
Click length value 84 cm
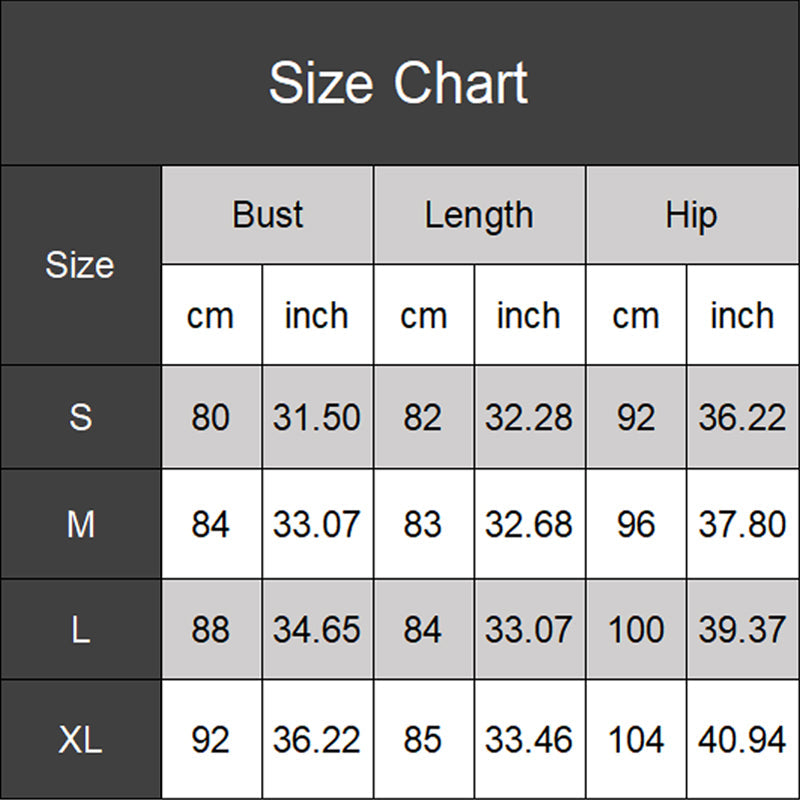[423, 630]
